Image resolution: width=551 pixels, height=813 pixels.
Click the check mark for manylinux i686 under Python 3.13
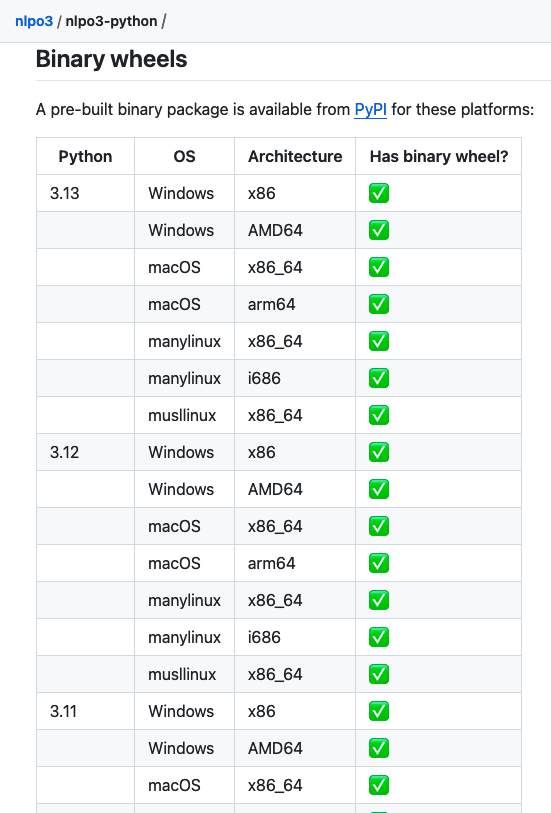click(x=379, y=378)
